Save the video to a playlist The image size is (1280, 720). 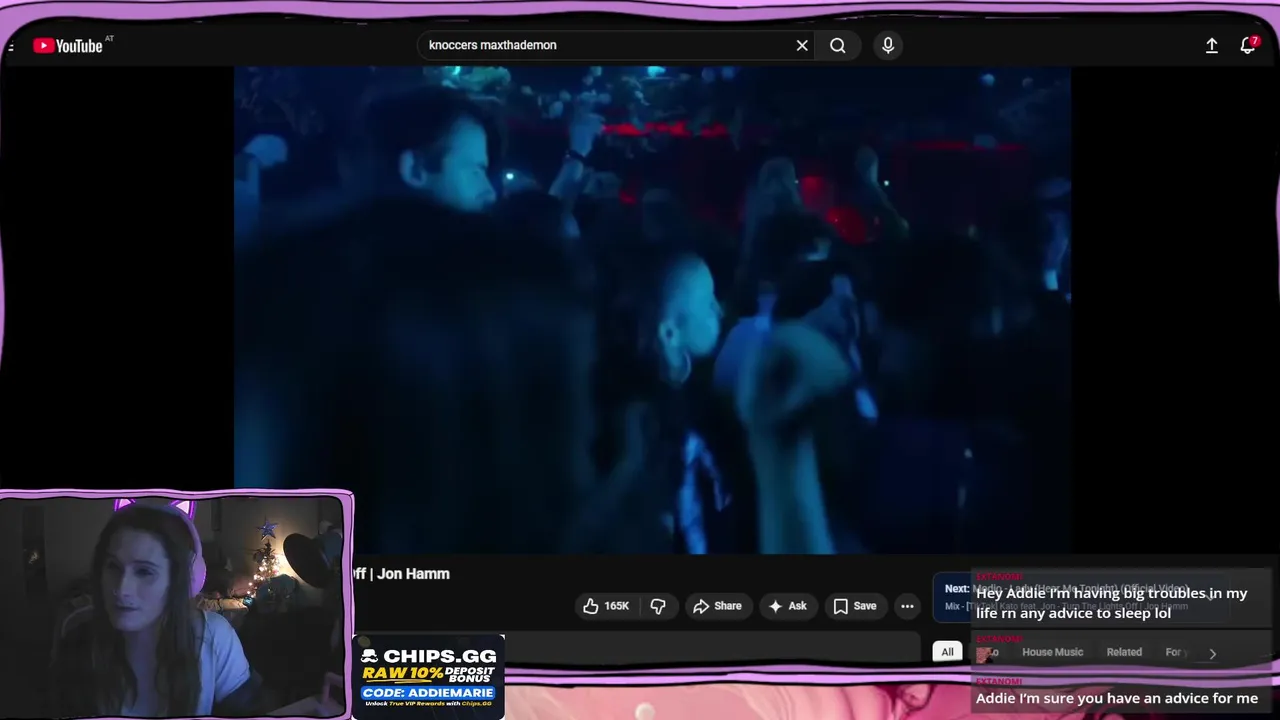(x=855, y=606)
